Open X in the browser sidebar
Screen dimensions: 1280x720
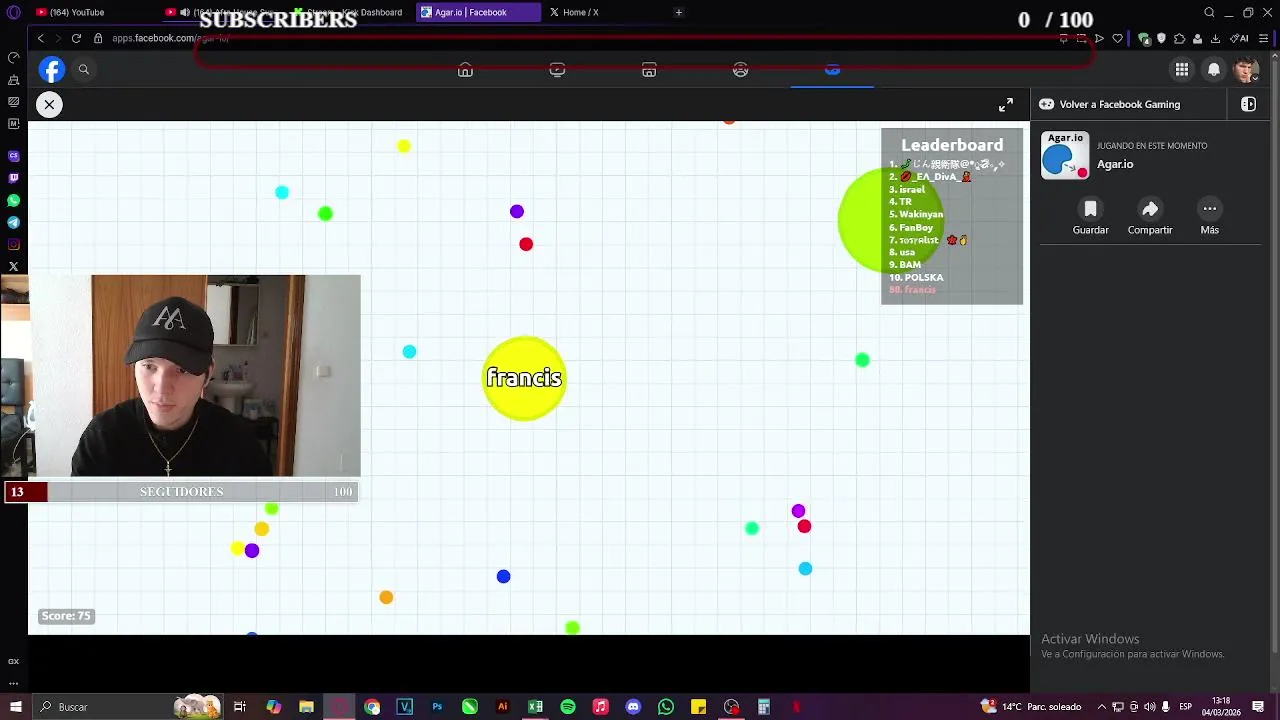13,266
